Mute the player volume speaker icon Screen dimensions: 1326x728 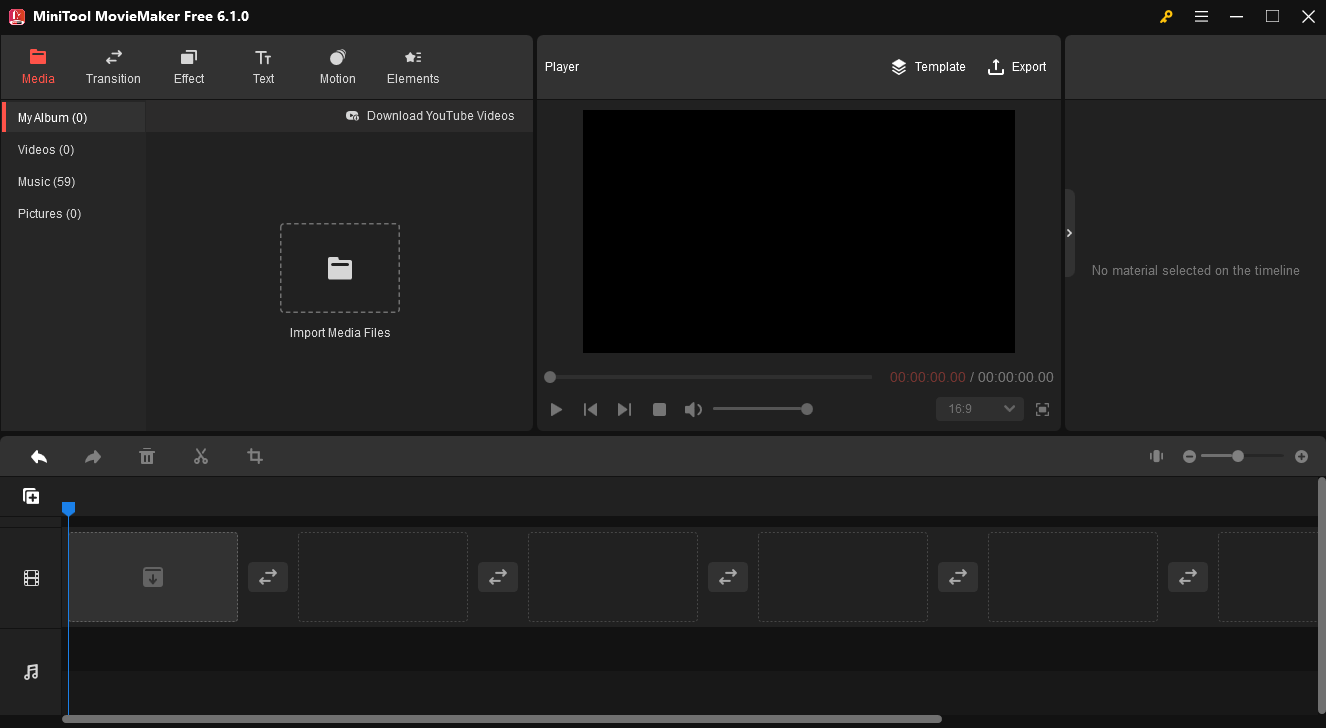pyautogui.click(x=693, y=409)
